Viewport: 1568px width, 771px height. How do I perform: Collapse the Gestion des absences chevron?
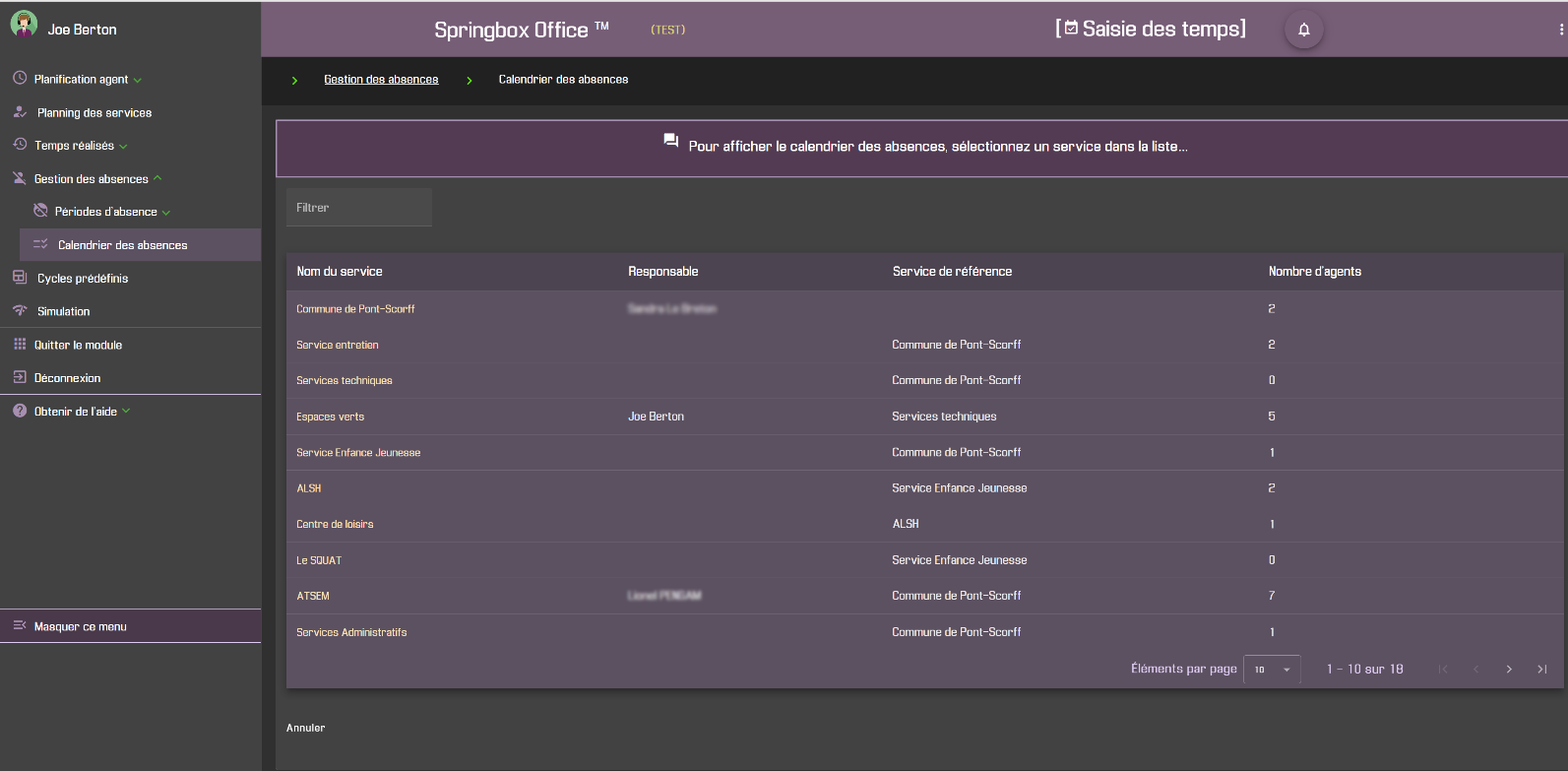click(x=157, y=178)
